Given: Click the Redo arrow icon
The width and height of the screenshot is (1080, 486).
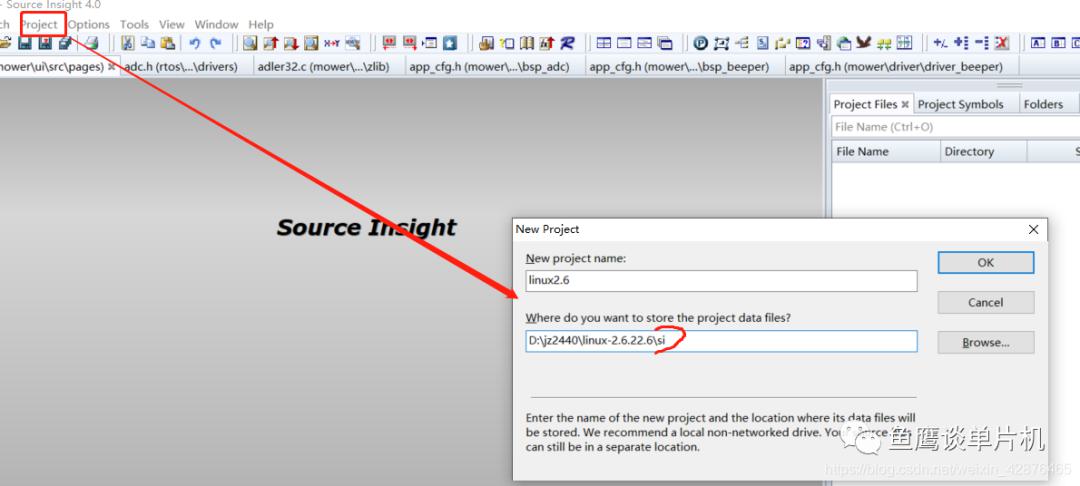Looking at the screenshot, I should 216,43.
